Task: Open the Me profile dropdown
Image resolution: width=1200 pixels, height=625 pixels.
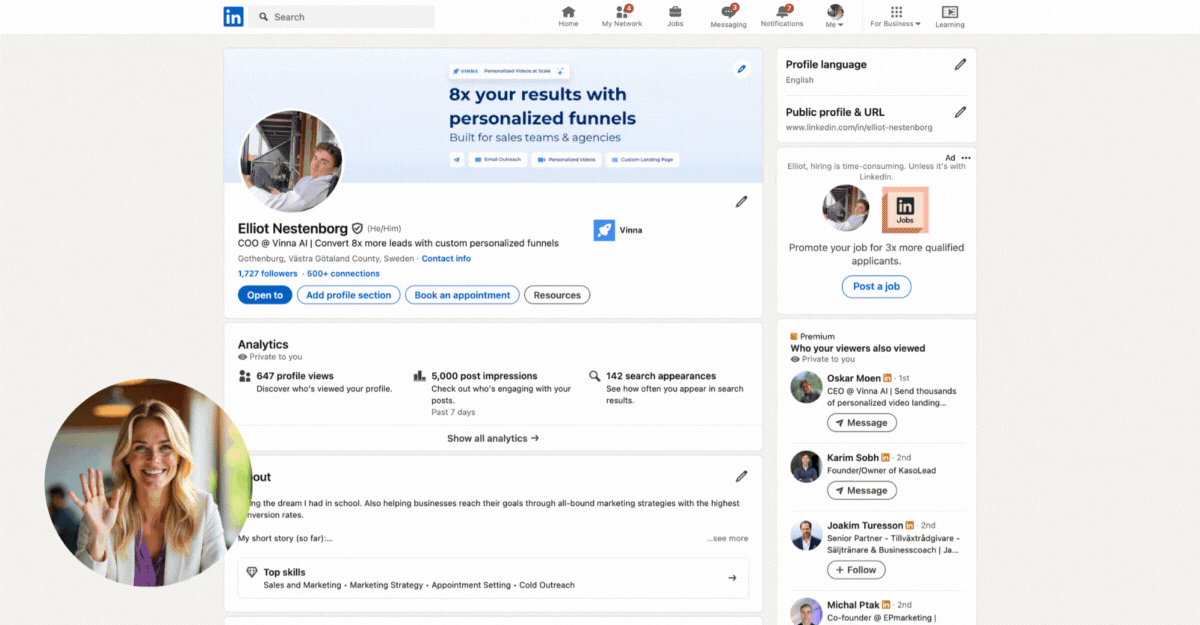Action: 835,16
